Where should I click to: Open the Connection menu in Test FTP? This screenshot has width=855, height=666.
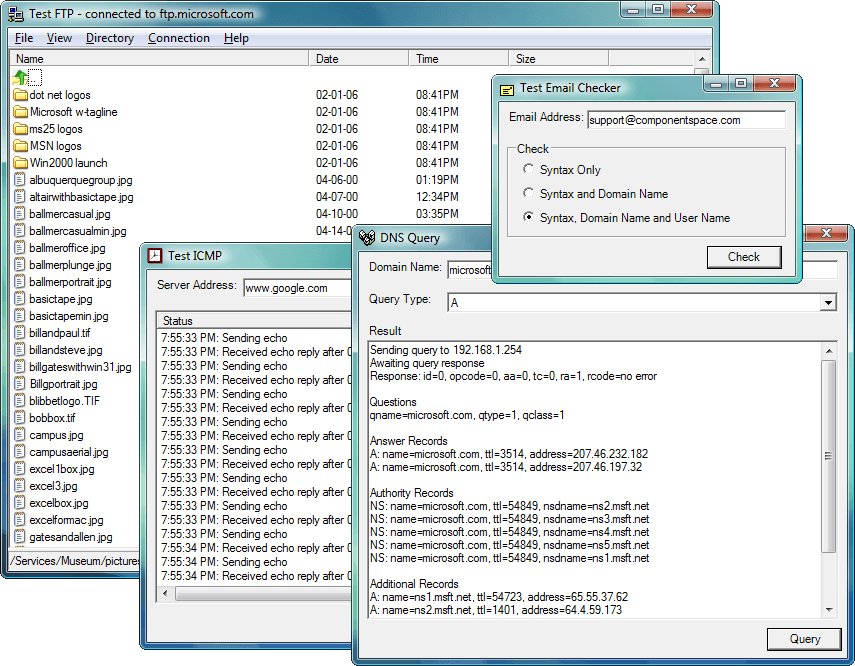pyautogui.click(x=179, y=38)
